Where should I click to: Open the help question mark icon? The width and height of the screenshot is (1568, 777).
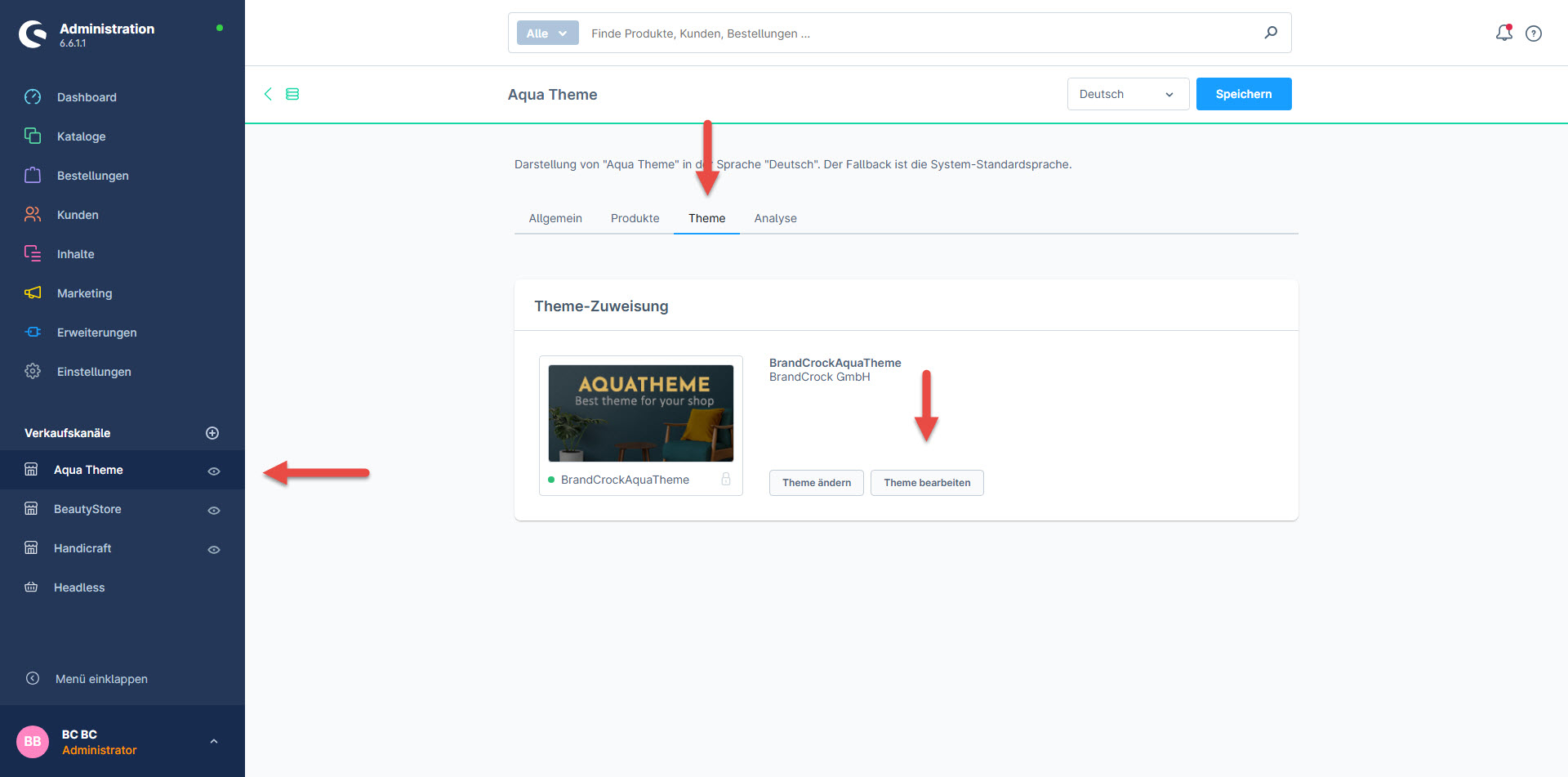(1534, 33)
